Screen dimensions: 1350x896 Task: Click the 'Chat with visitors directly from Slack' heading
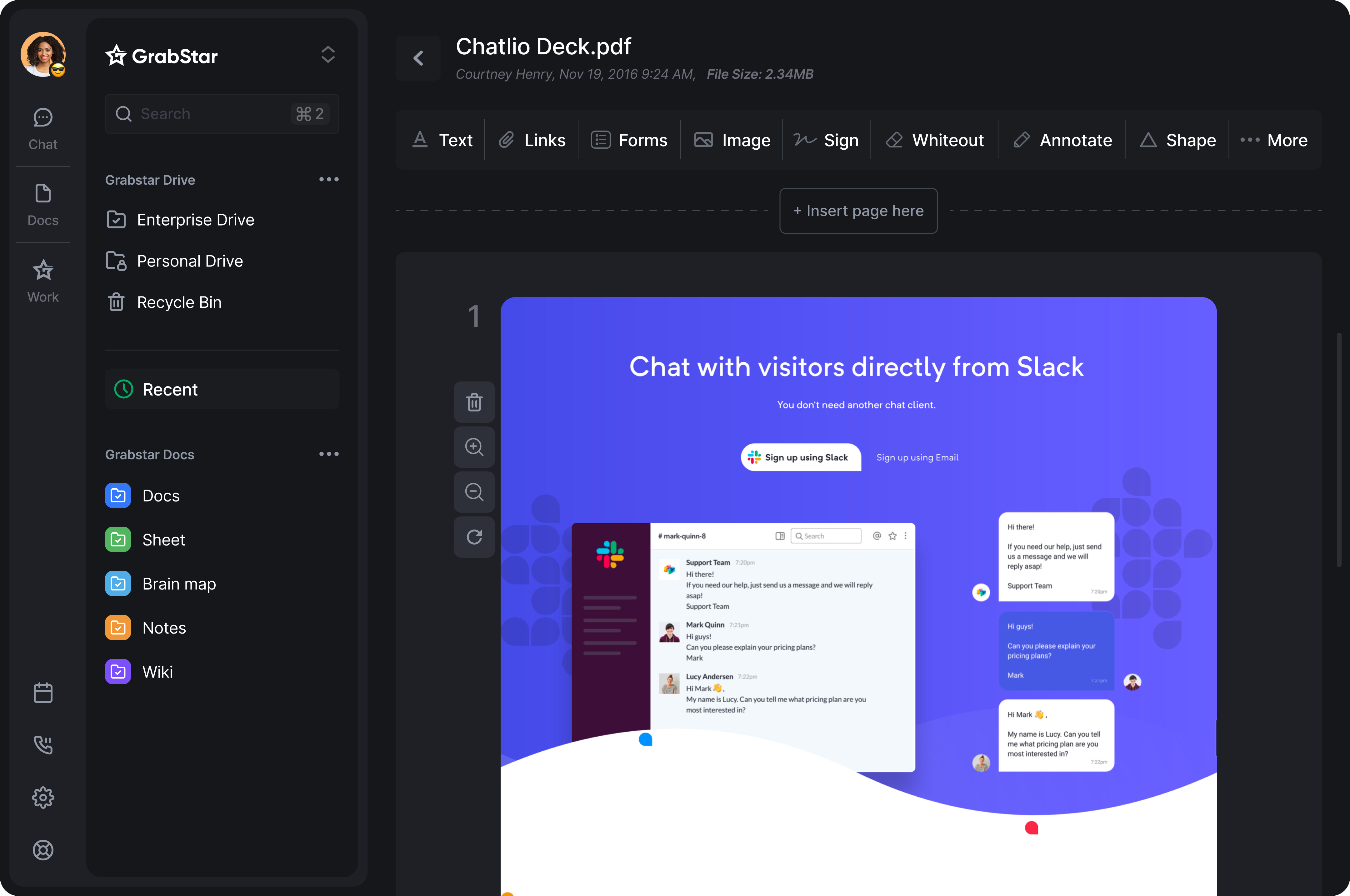click(856, 367)
